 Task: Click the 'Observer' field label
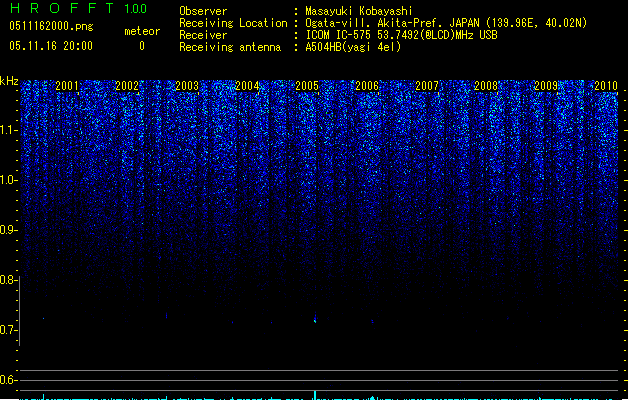point(203,11)
